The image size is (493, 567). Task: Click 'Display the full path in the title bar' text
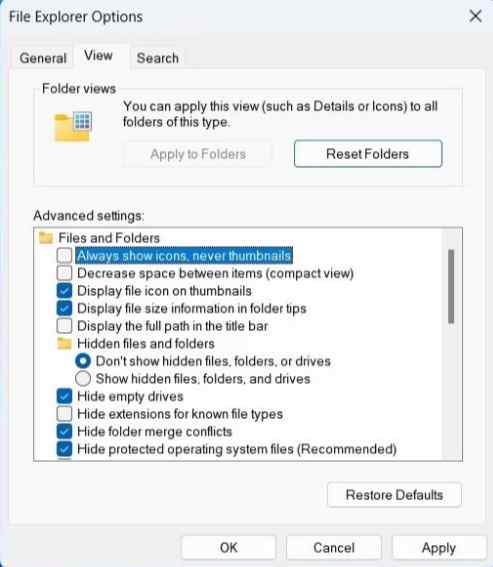click(173, 326)
